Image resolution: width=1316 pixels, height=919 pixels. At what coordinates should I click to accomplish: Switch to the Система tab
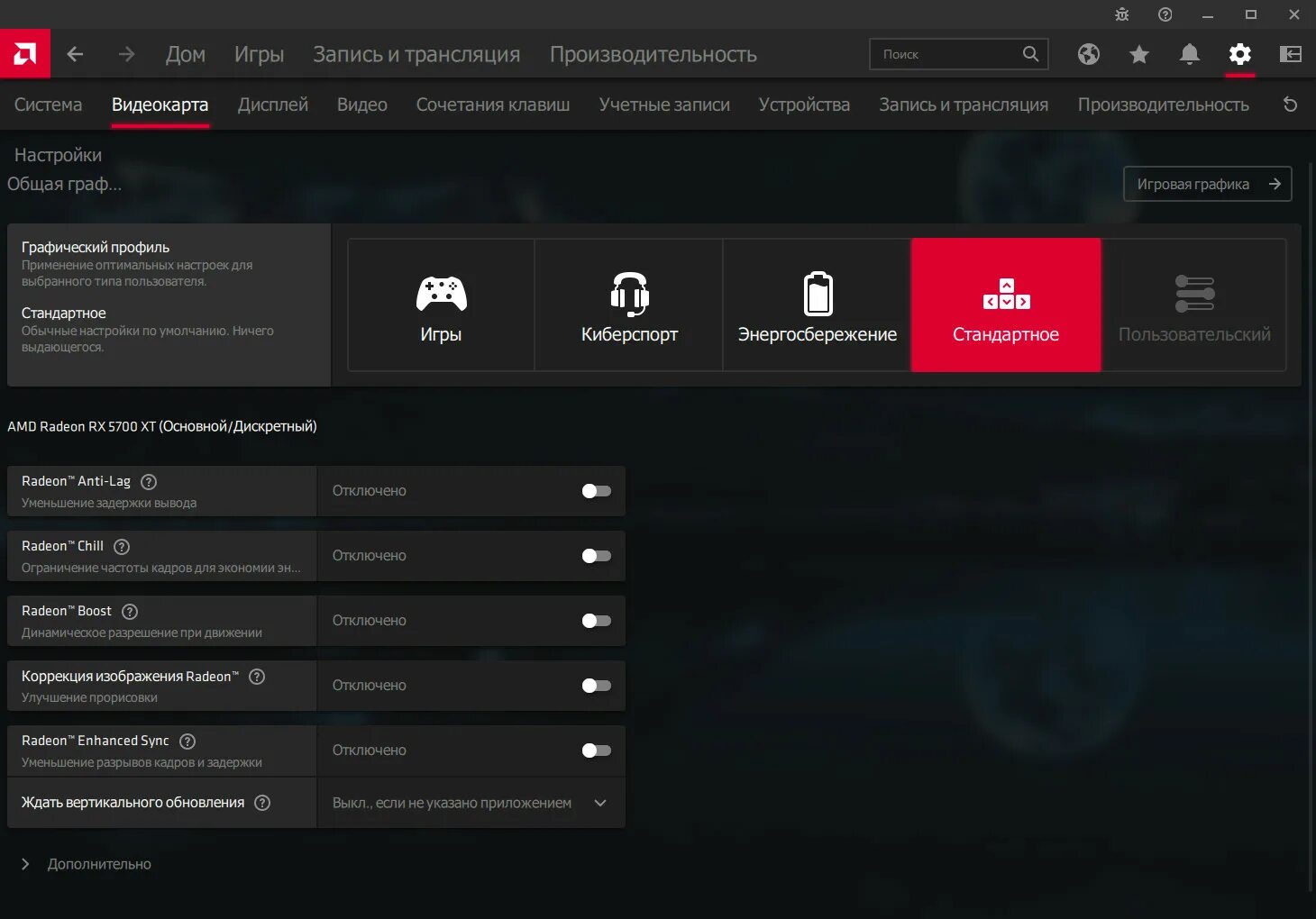pos(48,105)
